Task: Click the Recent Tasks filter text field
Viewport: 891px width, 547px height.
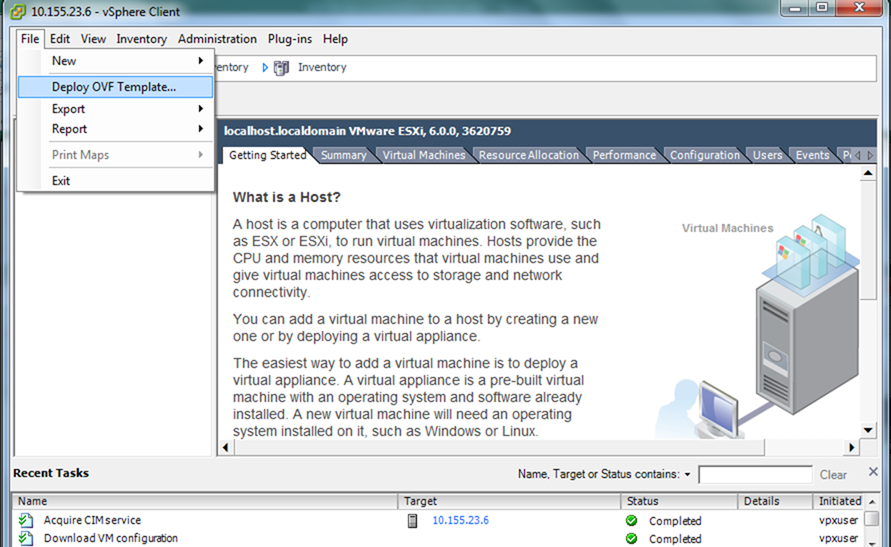Action: point(755,474)
